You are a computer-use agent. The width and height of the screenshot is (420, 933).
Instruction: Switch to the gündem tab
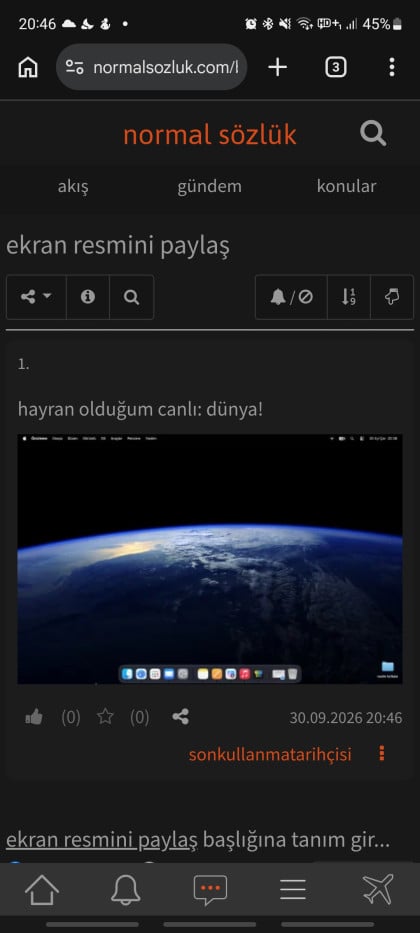coord(209,186)
